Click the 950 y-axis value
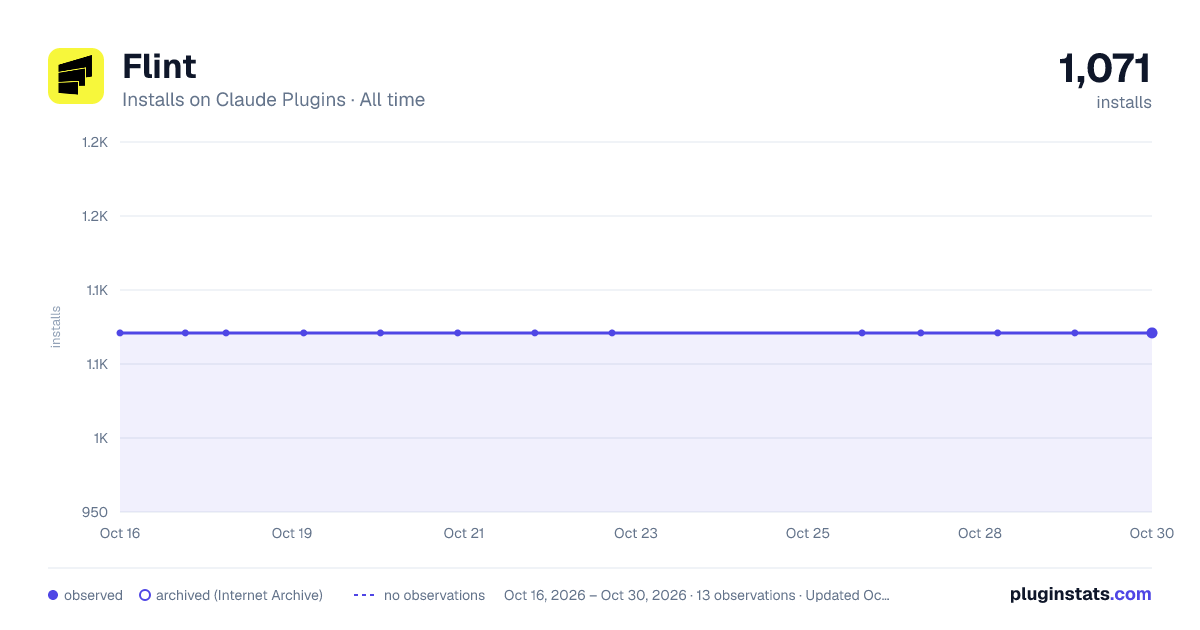 95,512
